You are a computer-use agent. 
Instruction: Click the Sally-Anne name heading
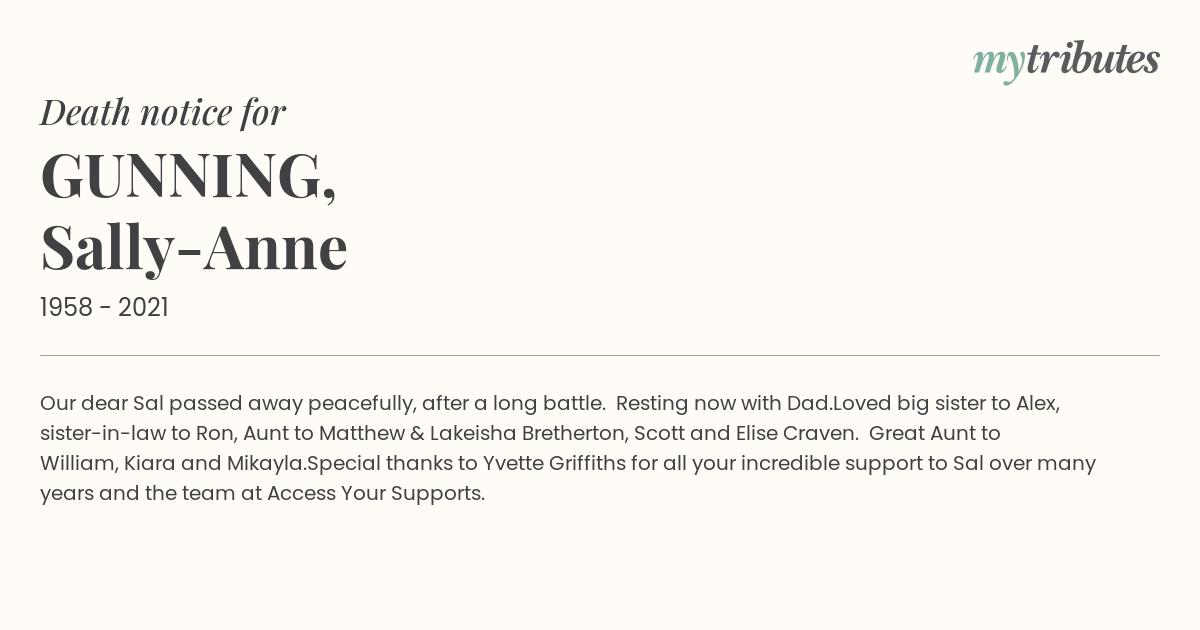pyautogui.click(x=194, y=248)
